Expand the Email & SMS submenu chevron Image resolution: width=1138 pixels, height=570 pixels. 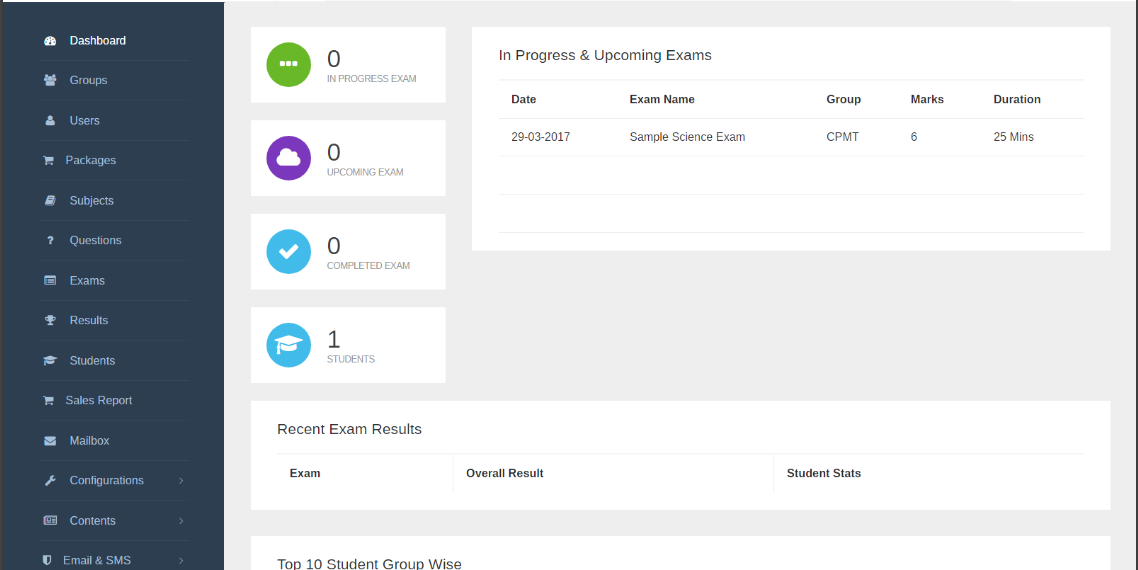(181, 561)
